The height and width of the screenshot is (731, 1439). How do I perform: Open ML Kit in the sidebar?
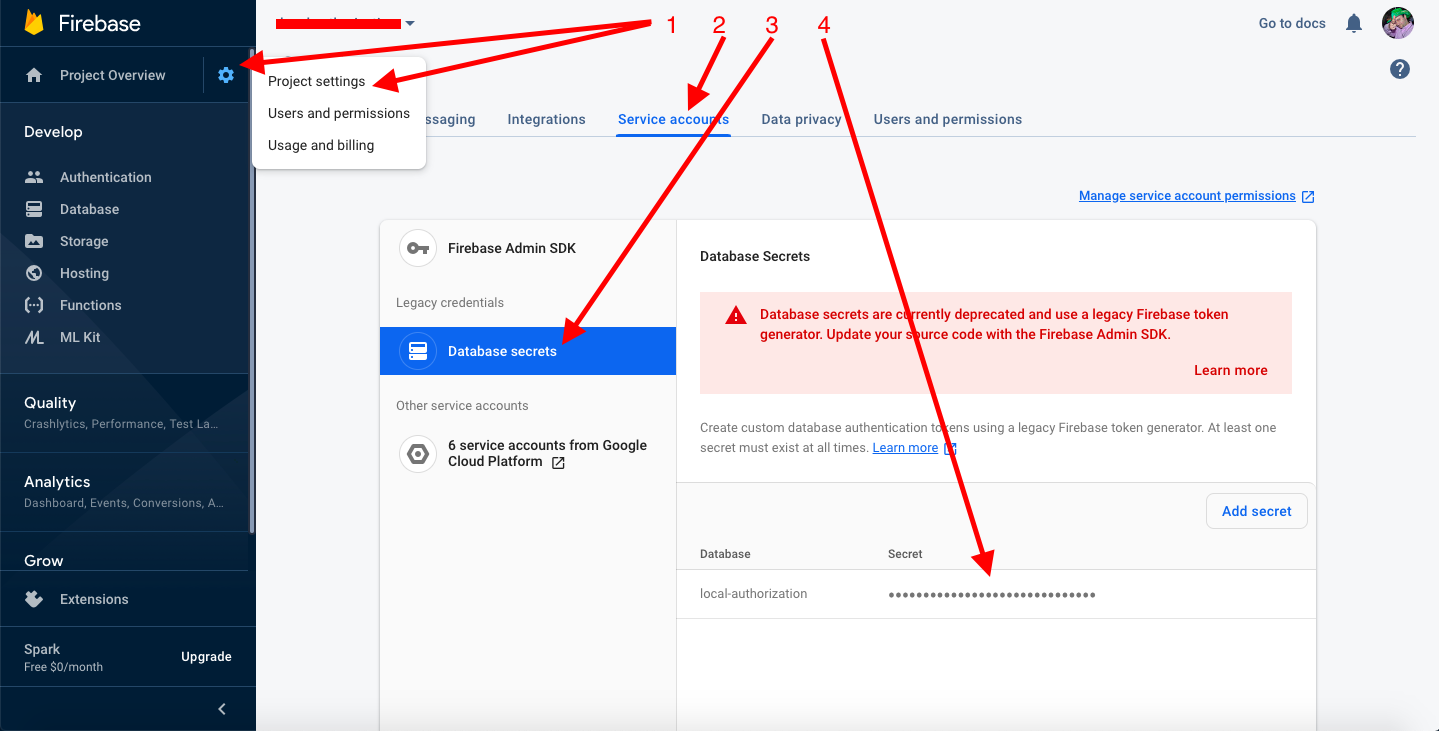click(80, 337)
